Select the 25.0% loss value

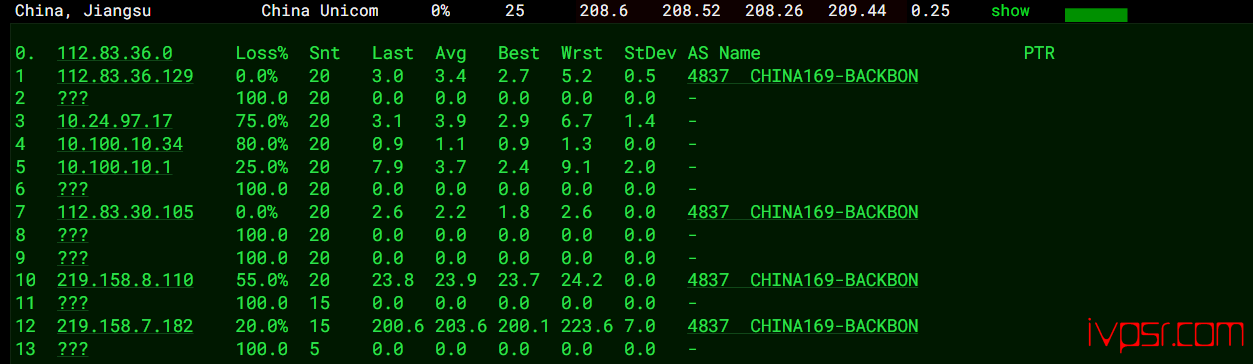[x=261, y=167]
